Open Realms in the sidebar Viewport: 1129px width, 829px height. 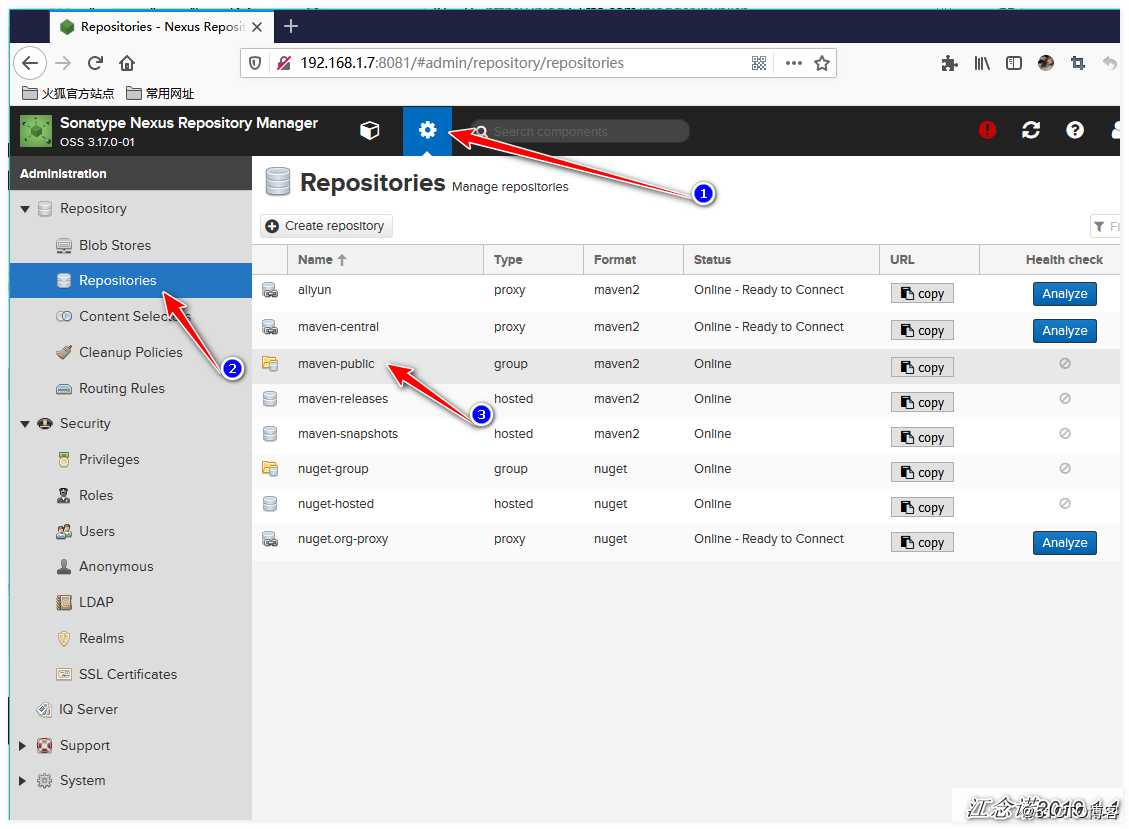coord(101,639)
